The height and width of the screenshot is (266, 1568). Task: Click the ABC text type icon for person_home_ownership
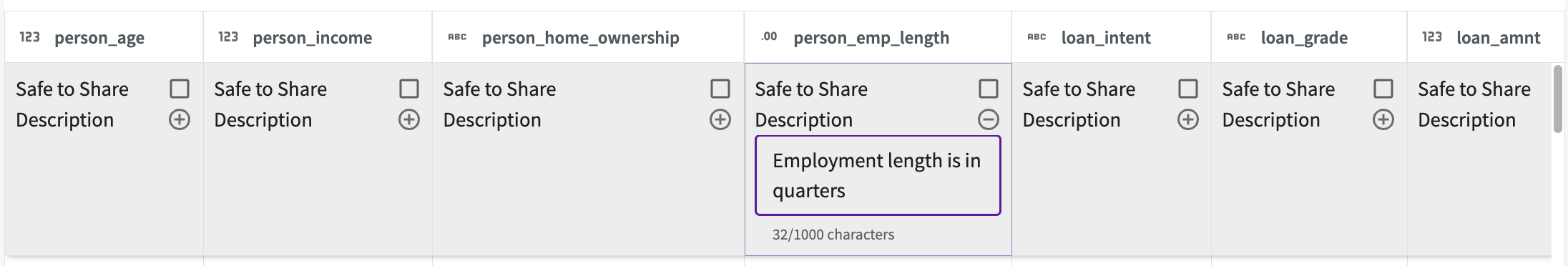click(457, 37)
